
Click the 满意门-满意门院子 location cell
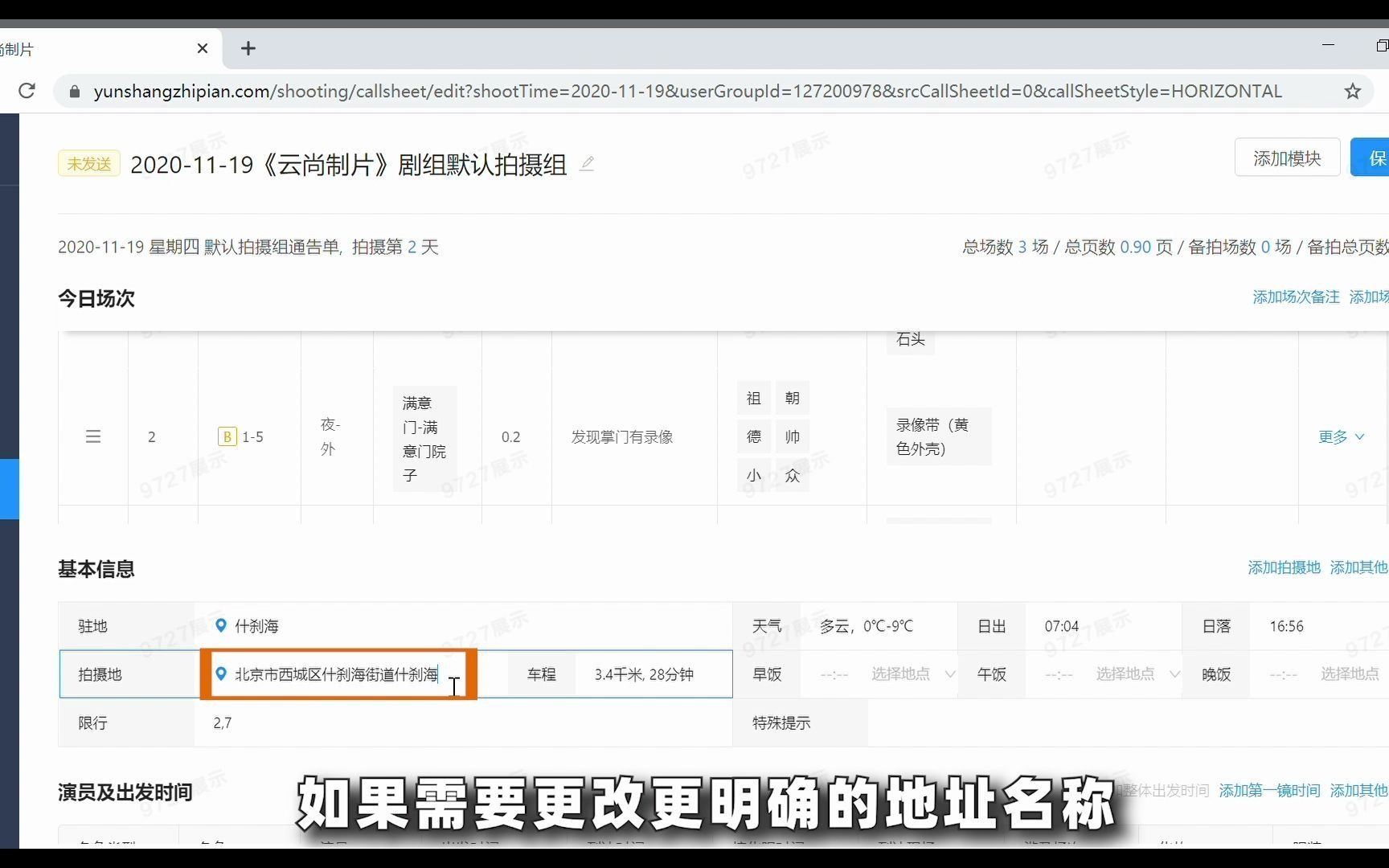[424, 439]
